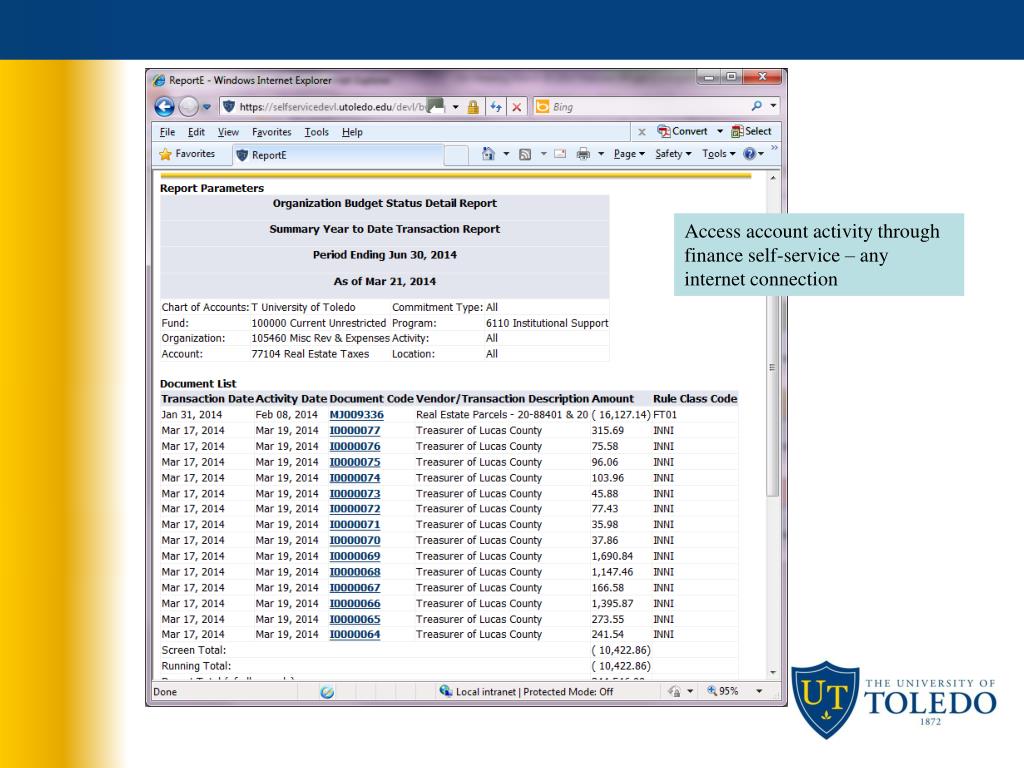Image resolution: width=1024 pixels, height=768 pixels.
Task: Open the Favorites menu in menu bar
Action: click(272, 132)
